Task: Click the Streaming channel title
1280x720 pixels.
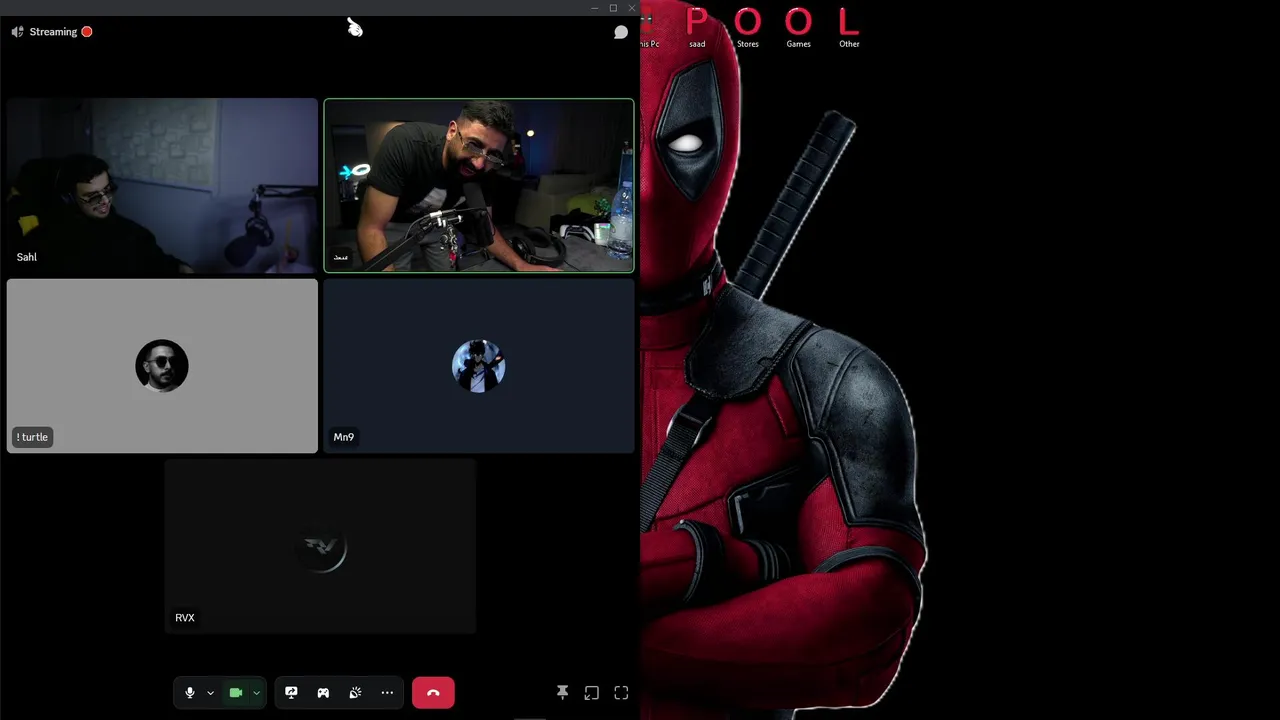Action: tap(53, 32)
